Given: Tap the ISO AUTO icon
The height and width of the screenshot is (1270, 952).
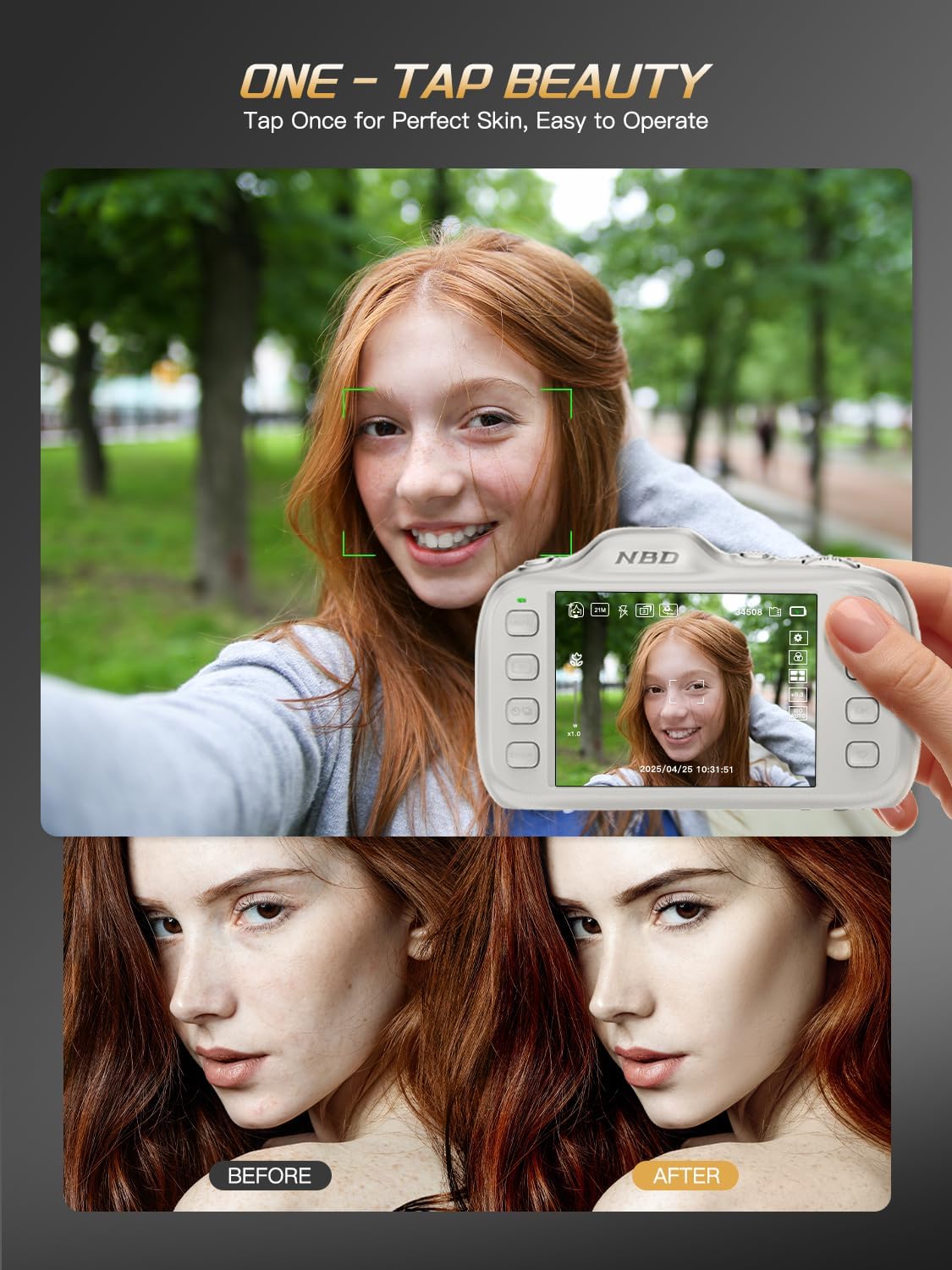Looking at the screenshot, I should coord(798,714).
